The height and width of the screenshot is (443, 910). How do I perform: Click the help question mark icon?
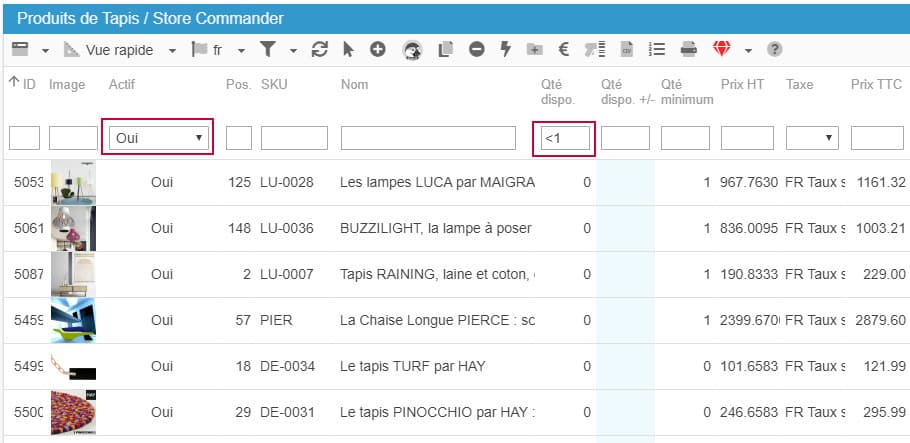click(774, 49)
